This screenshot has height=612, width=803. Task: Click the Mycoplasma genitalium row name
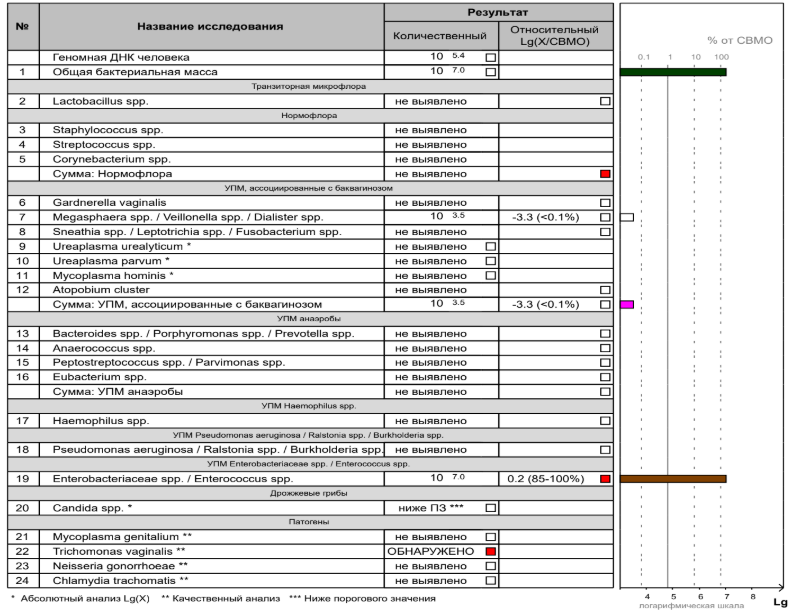coord(122,537)
